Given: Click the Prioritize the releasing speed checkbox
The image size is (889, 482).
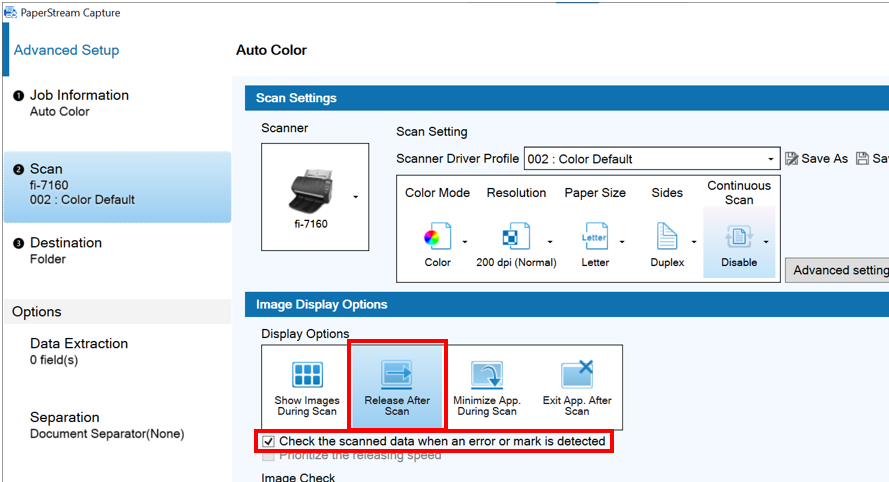Looking at the screenshot, I should tap(269, 455).
